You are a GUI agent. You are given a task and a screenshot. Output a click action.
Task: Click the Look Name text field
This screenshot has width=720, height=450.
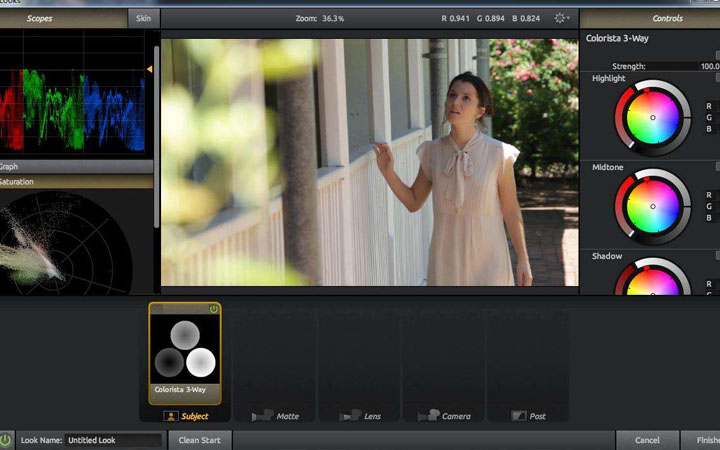coord(113,440)
